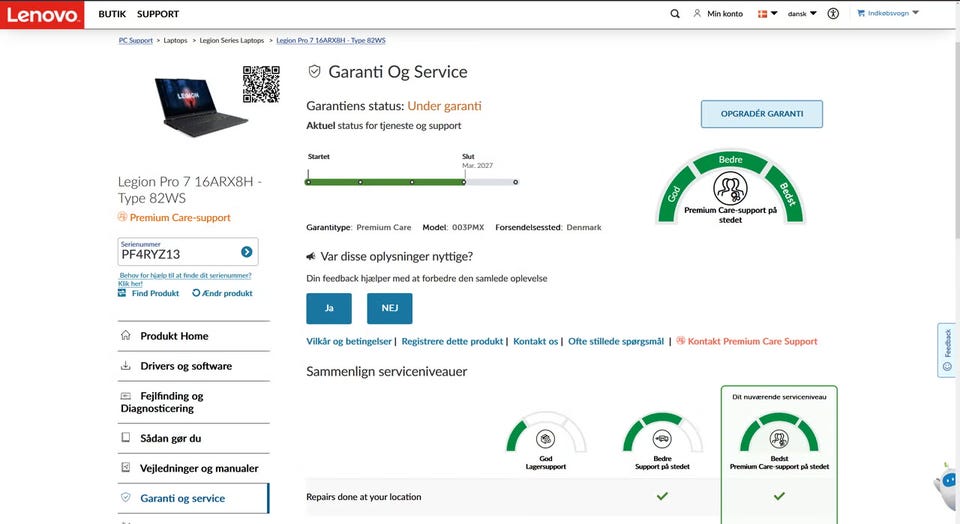Image resolution: width=960 pixels, height=524 pixels.
Task: Go to Drivers og software section
Action: click(x=193, y=366)
